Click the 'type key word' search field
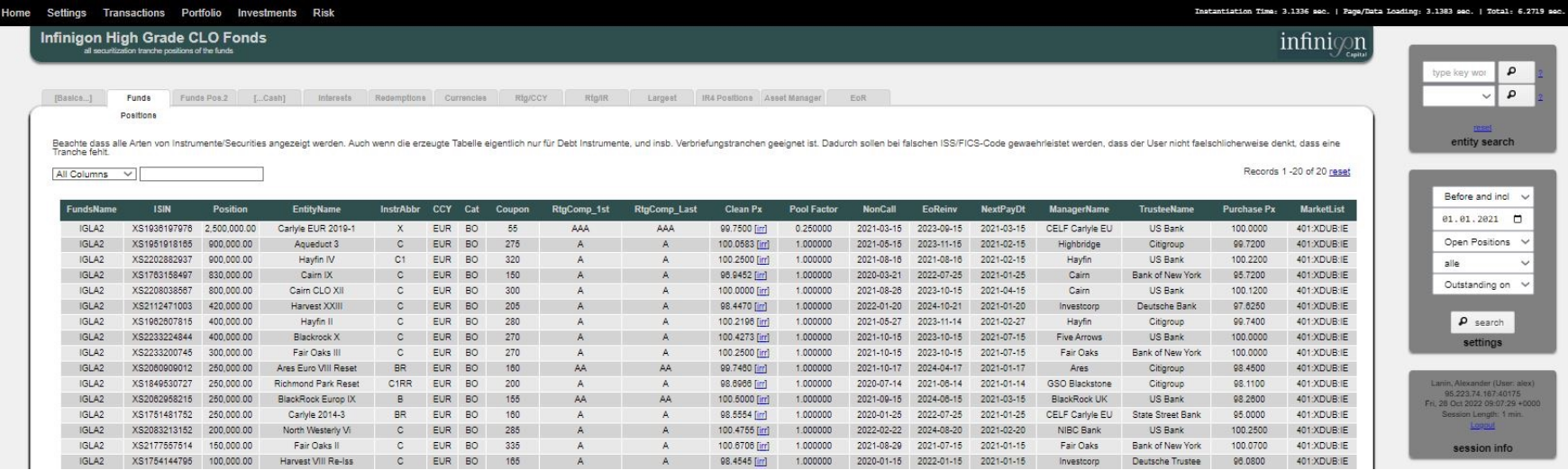This screenshot has height=470, width=1568. 1458,72
